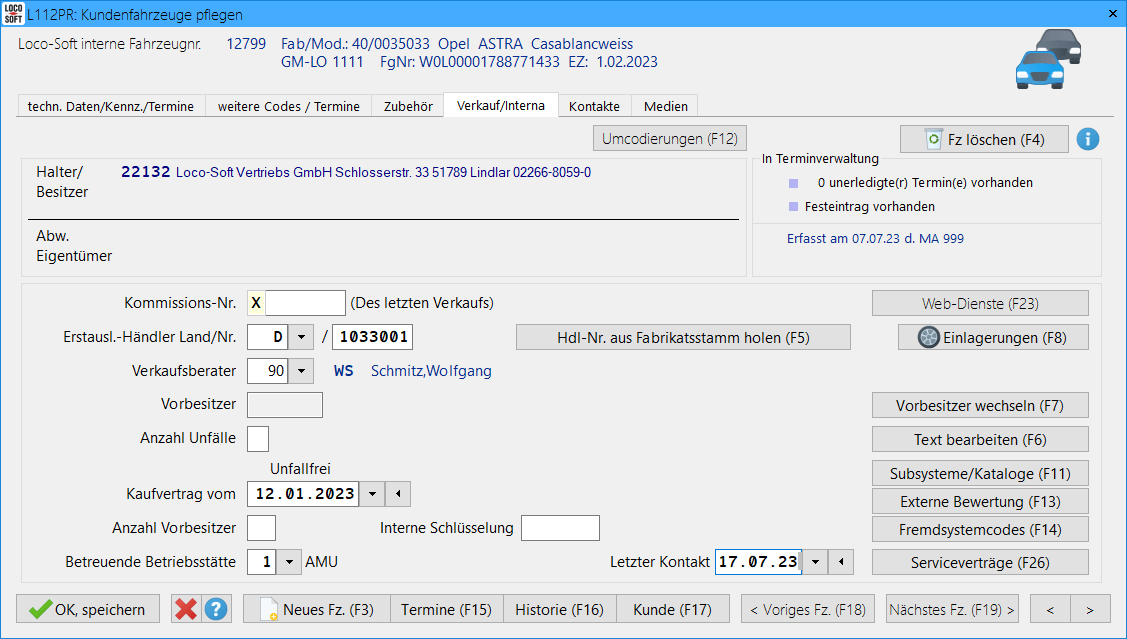Click the red X cancel icon
Viewport: 1127px width, 639px height.
point(185,609)
